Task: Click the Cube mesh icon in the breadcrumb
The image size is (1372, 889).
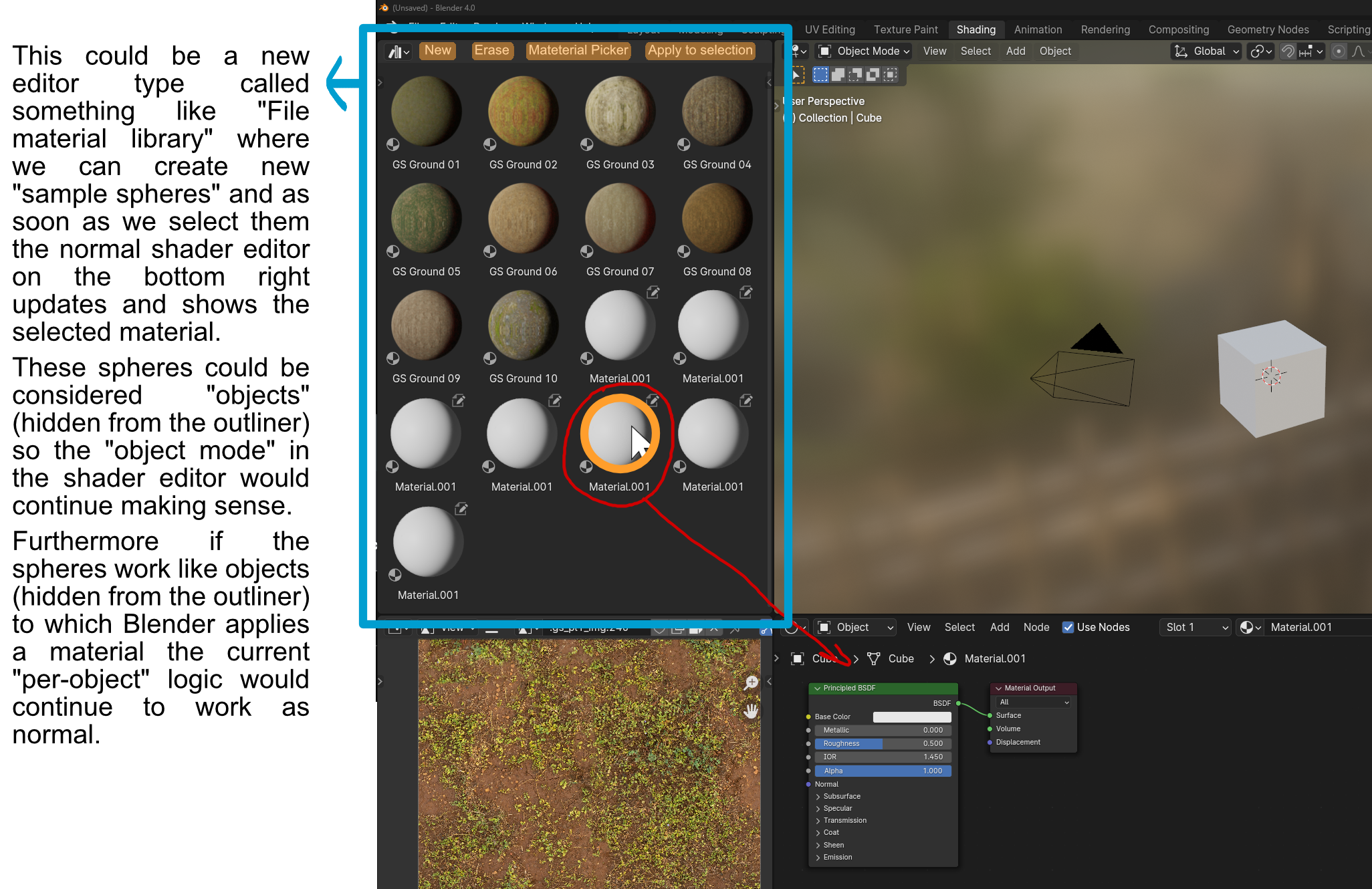Action: [x=873, y=658]
